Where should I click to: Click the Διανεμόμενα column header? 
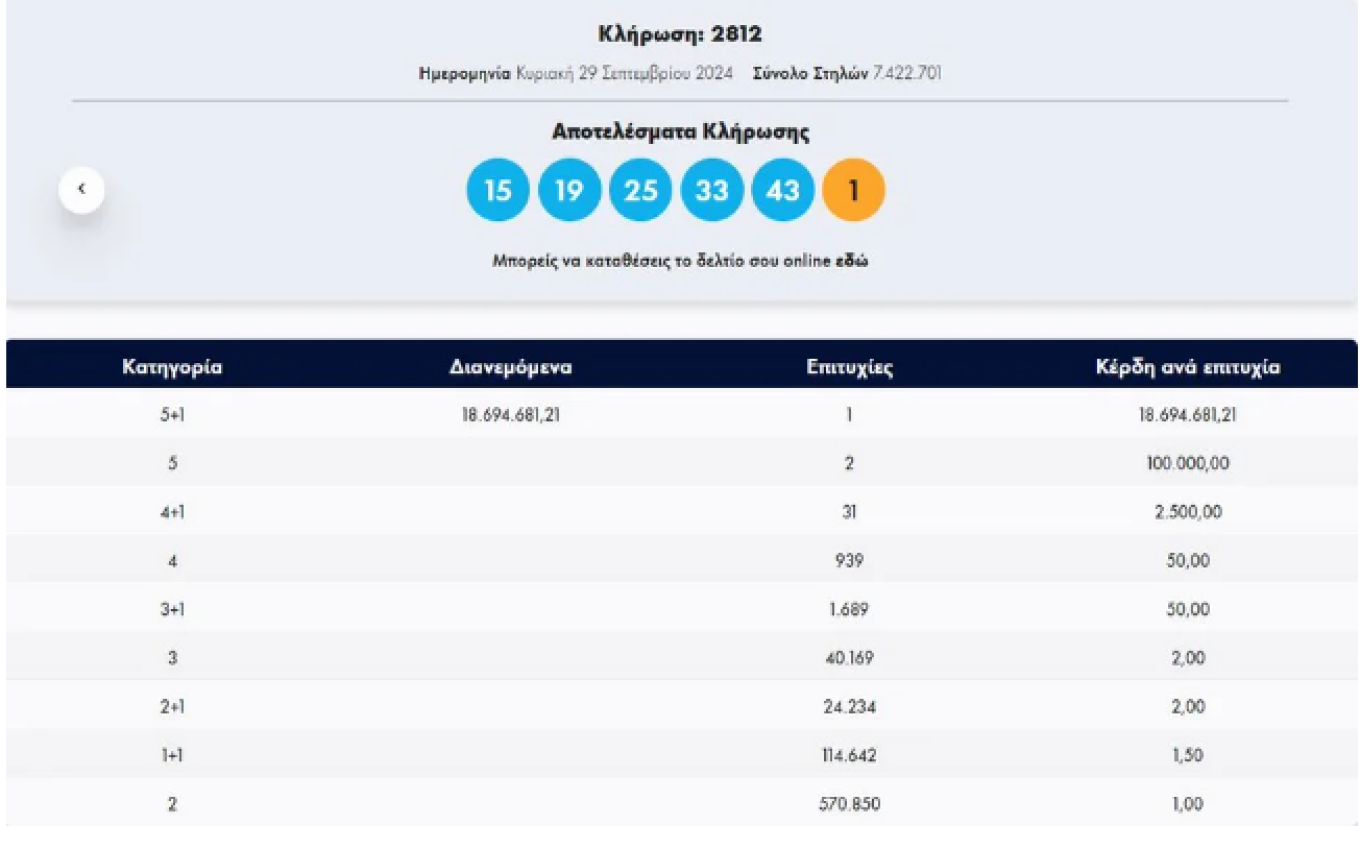(x=510, y=367)
